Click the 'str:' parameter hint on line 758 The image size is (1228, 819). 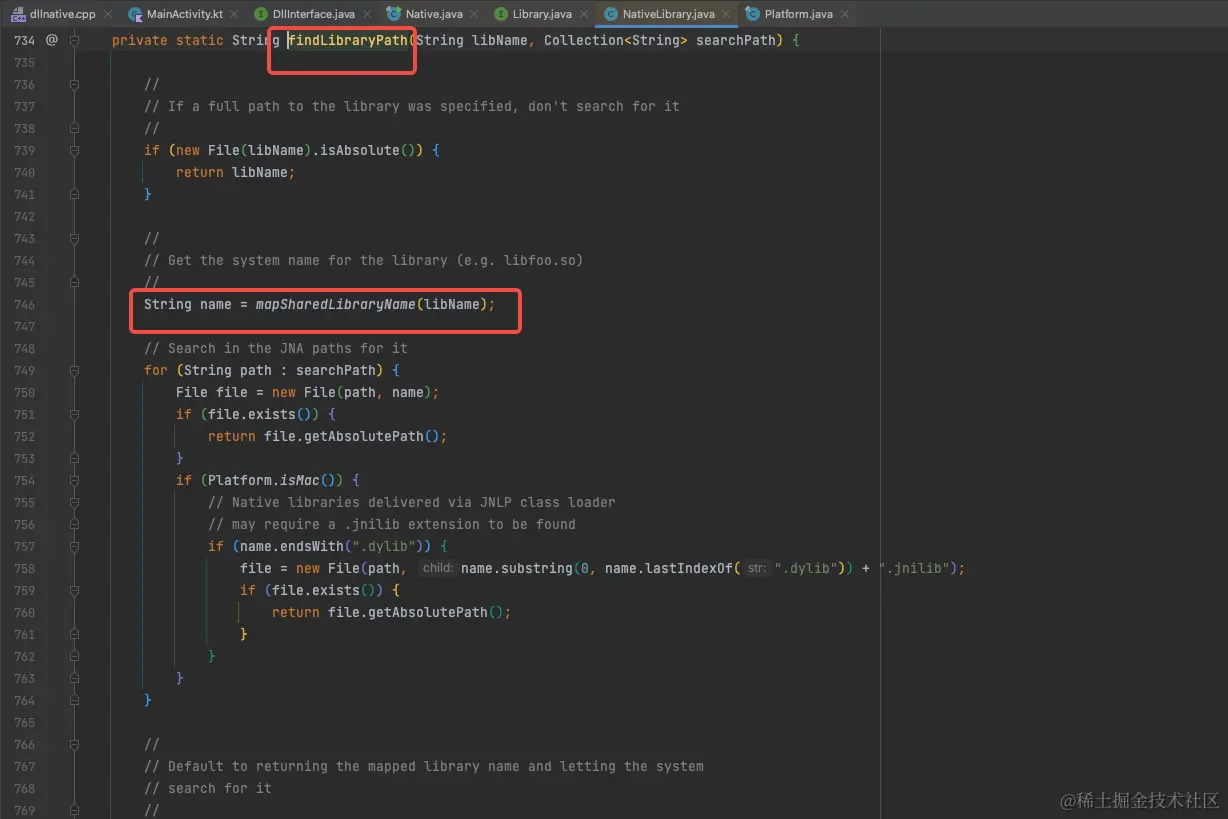[x=757, y=569]
